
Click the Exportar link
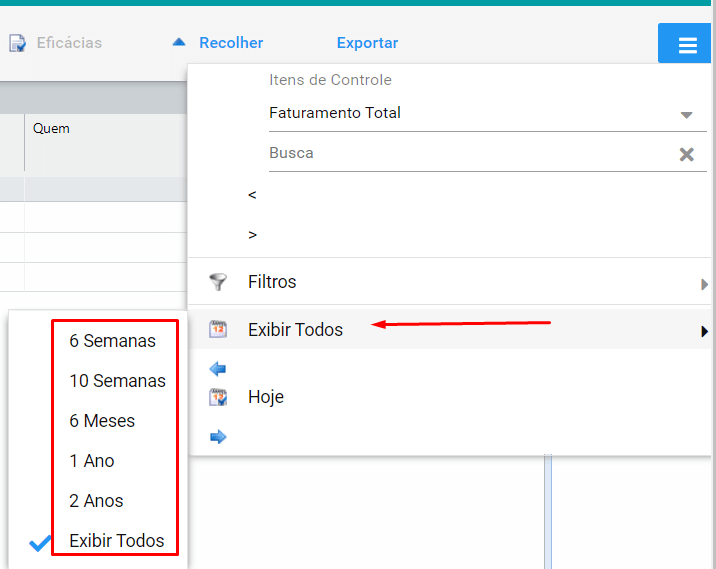(367, 43)
